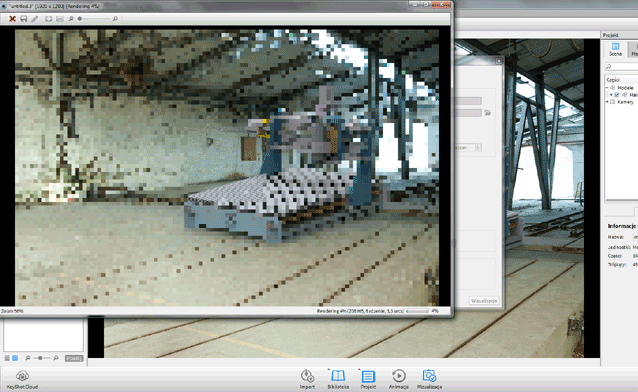Click the pencil edit icon in the render toolbar
Image resolution: width=638 pixels, height=392 pixels.
pyautogui.click(x=35, y=19)
